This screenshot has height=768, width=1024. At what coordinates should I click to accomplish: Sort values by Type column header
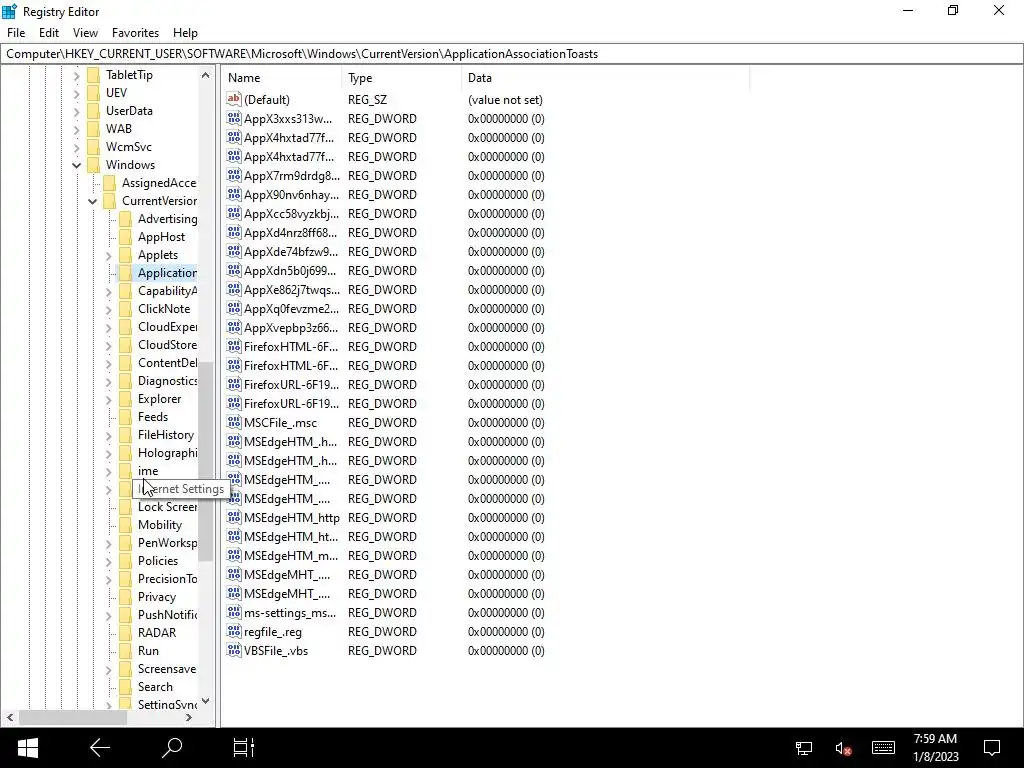tap(401, 78)
